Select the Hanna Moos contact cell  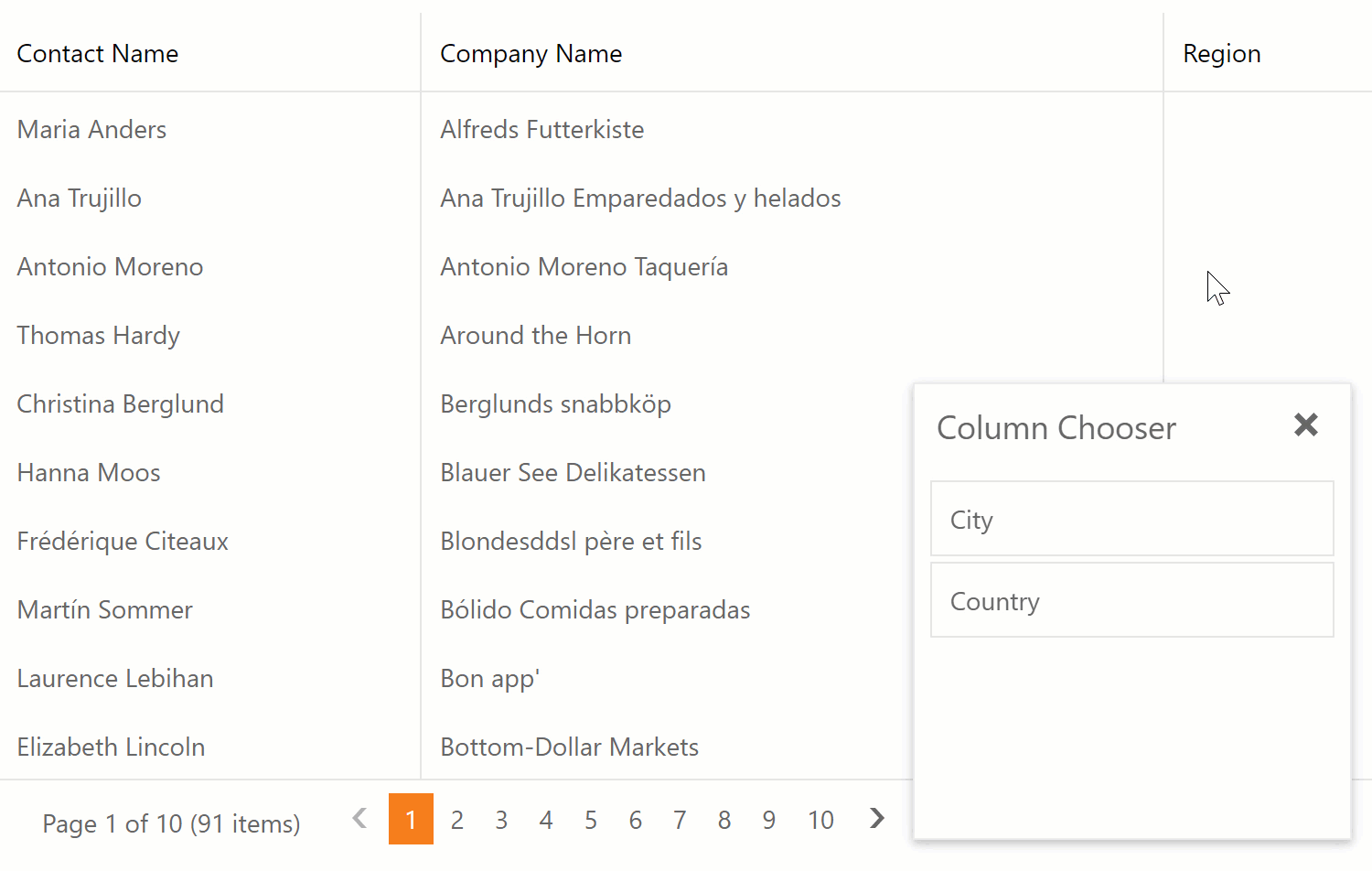(89, 473)
